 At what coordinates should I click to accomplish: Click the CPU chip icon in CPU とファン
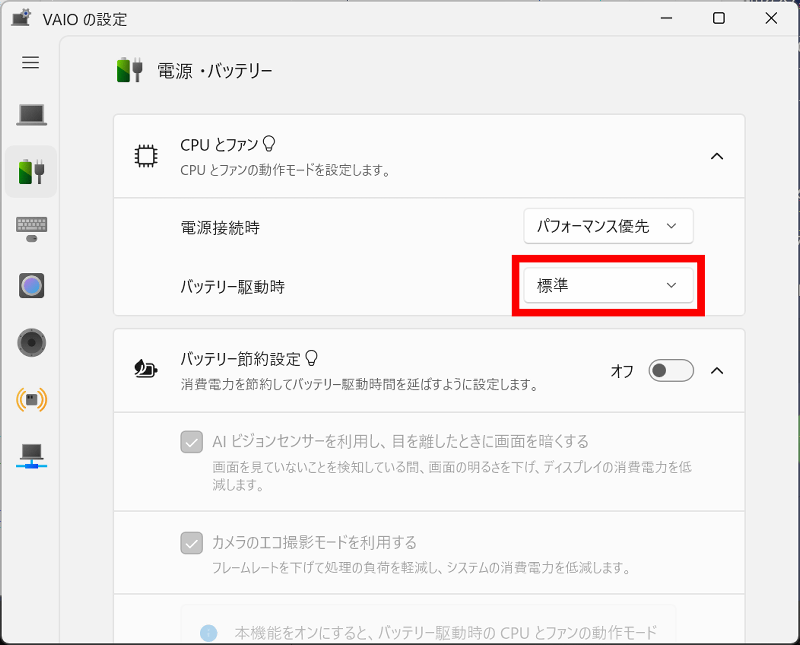tap(146, 156)
